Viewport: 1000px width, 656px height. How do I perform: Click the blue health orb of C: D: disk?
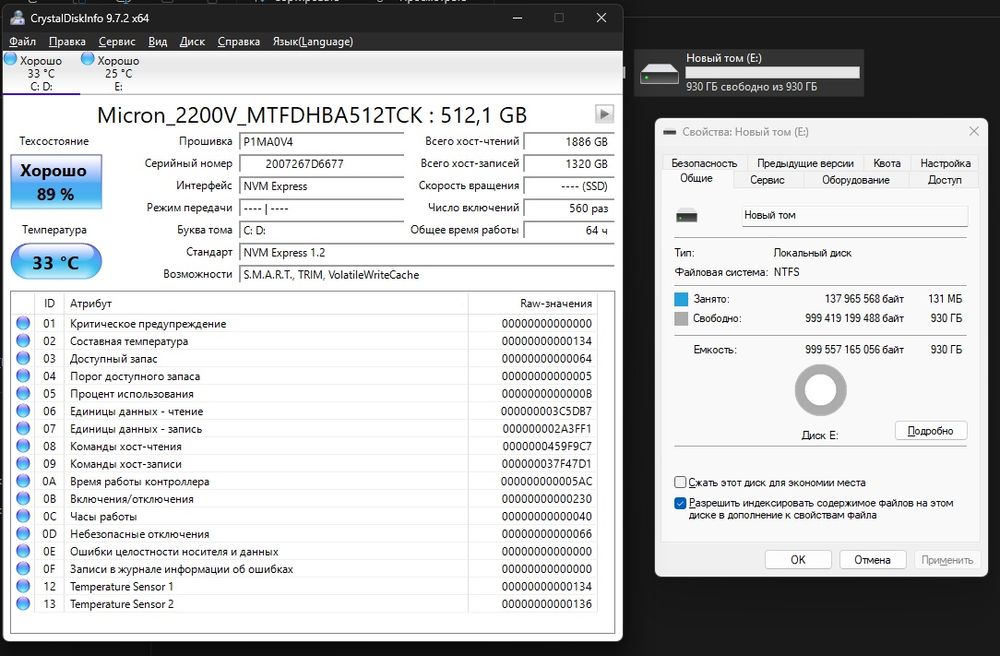point(10,59)
